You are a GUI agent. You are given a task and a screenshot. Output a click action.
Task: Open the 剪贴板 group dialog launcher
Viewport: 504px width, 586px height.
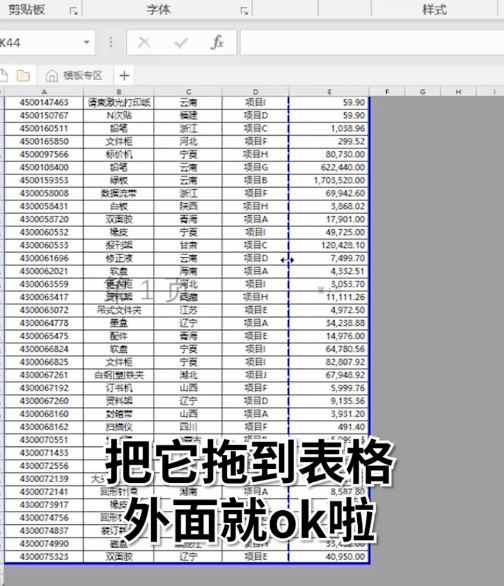(x=74, y=12)
